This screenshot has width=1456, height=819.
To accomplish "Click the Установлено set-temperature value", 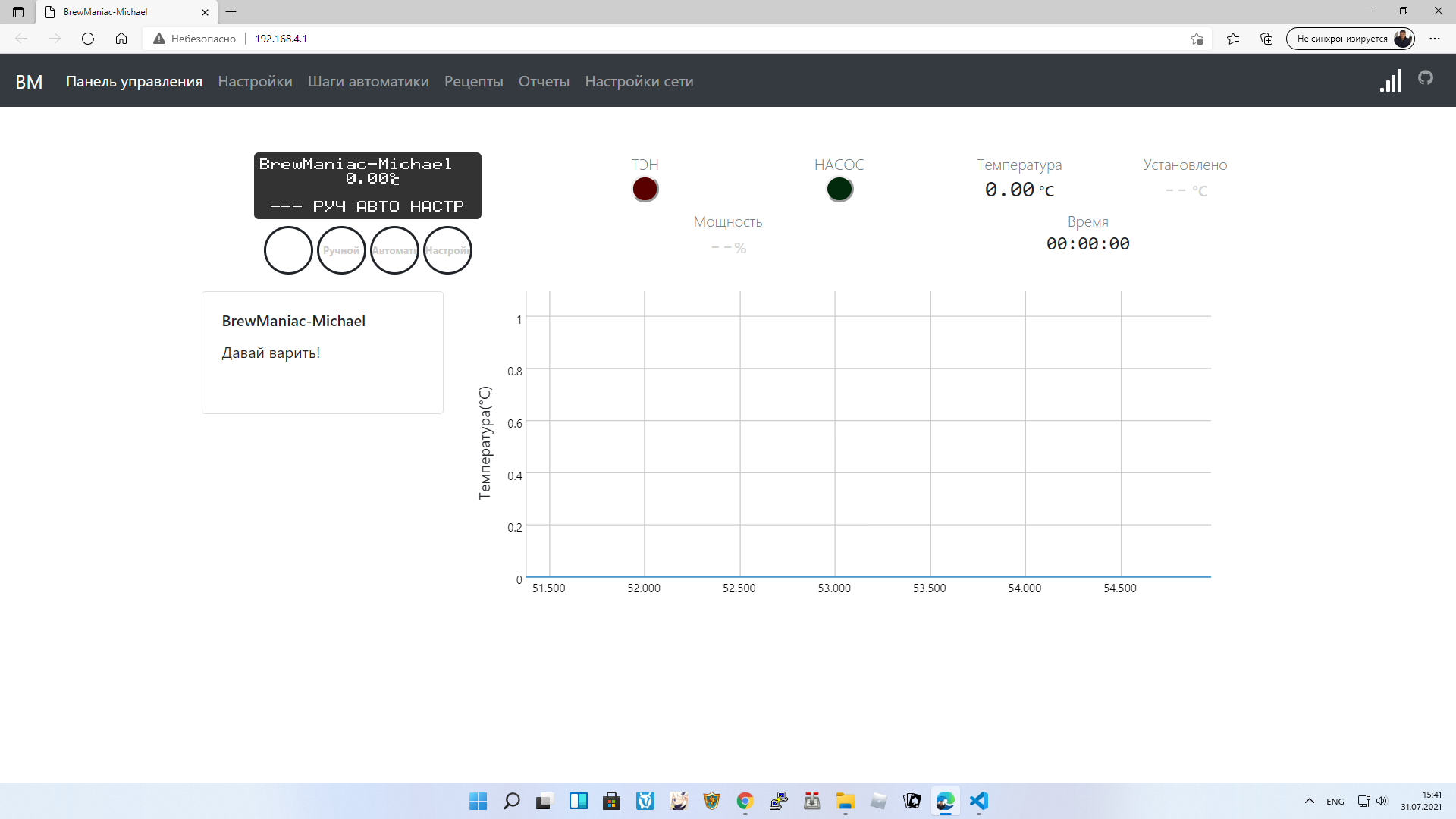I will click(1186, 190).
